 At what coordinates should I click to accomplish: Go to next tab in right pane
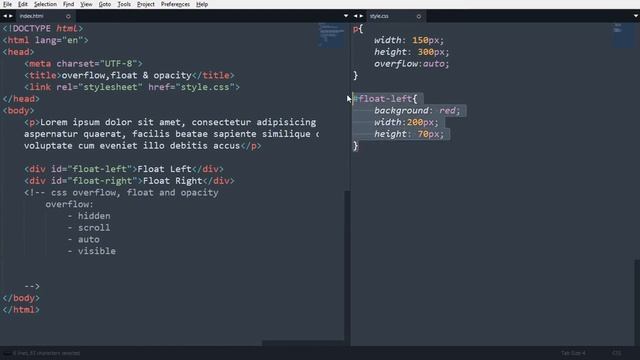(x=361, y=16)
